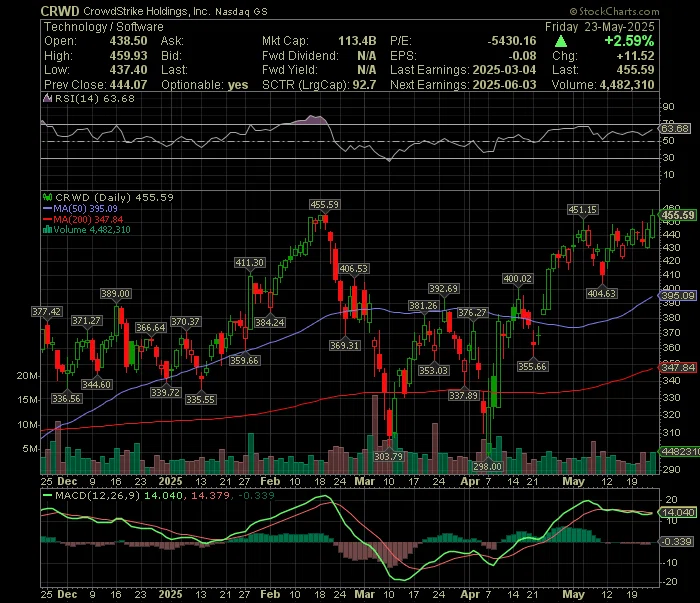Click the 347.84 MA(200) axis tag

678,367
